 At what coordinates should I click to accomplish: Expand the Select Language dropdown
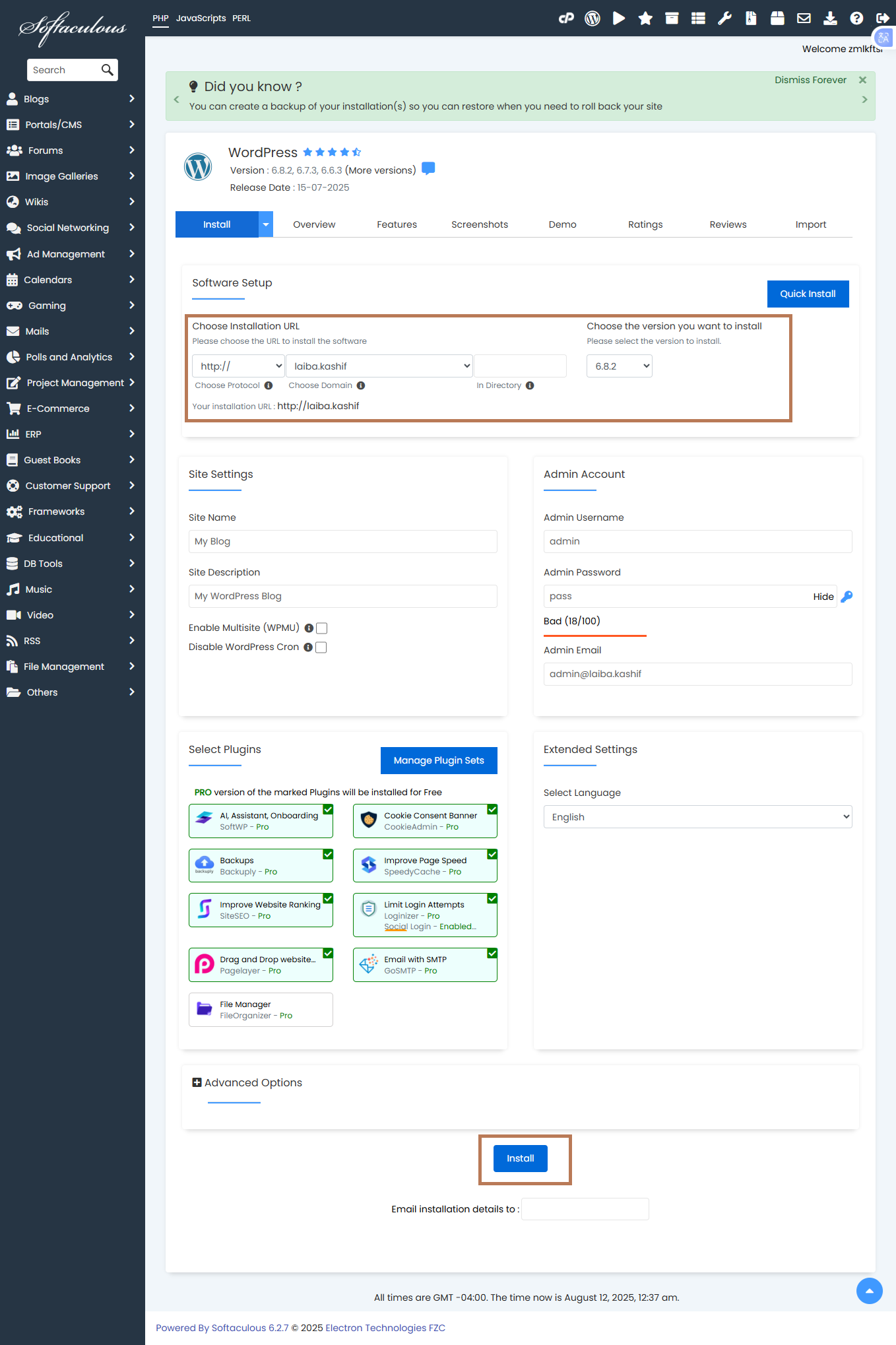[x=697, y=817]
